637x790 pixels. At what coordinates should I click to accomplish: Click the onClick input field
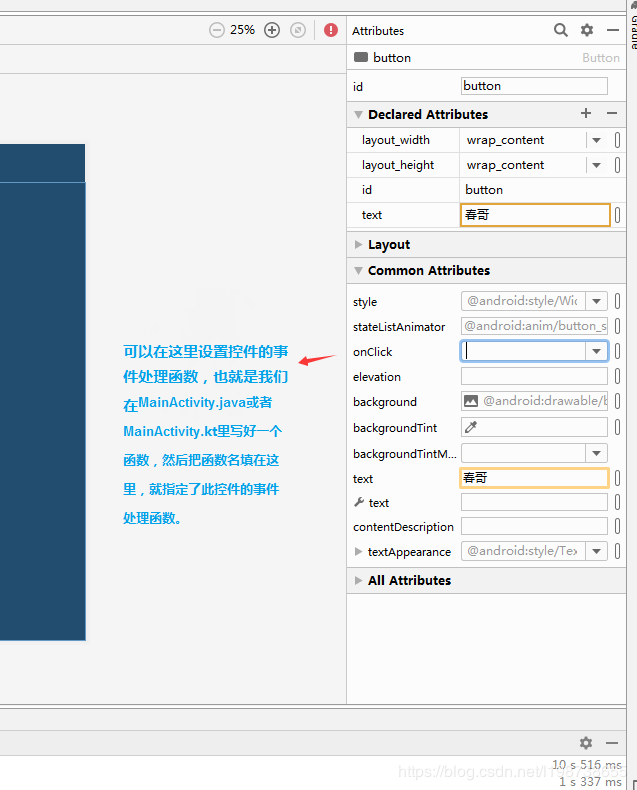pyautogui.click(x=523, y=351)
